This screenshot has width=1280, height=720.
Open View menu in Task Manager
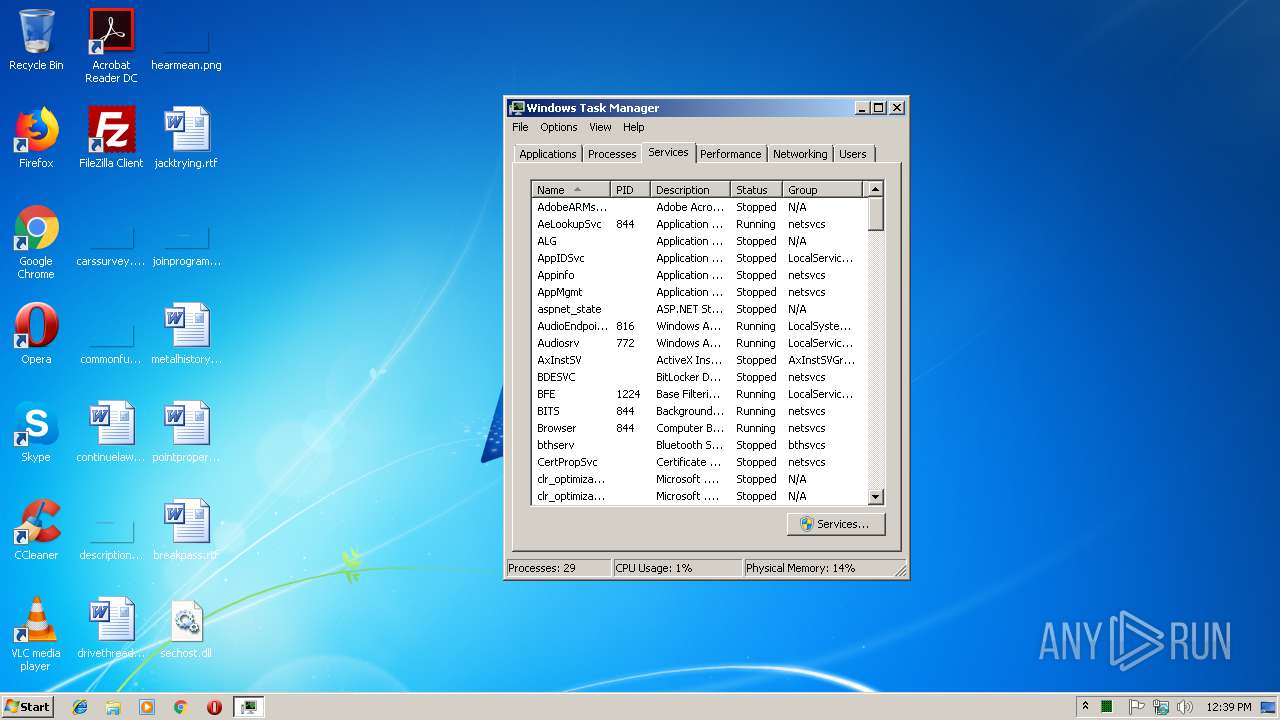[x=600, y=127]
